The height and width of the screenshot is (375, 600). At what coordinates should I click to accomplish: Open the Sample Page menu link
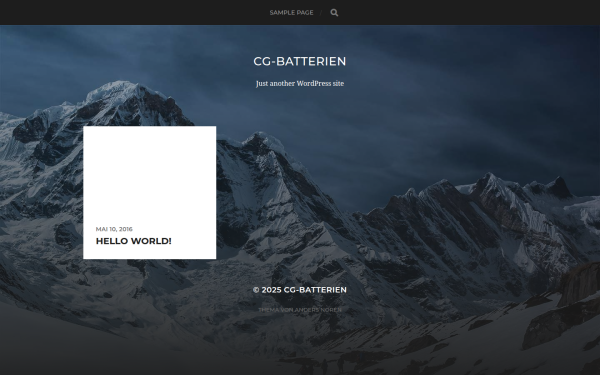click(x=291, y=13)
